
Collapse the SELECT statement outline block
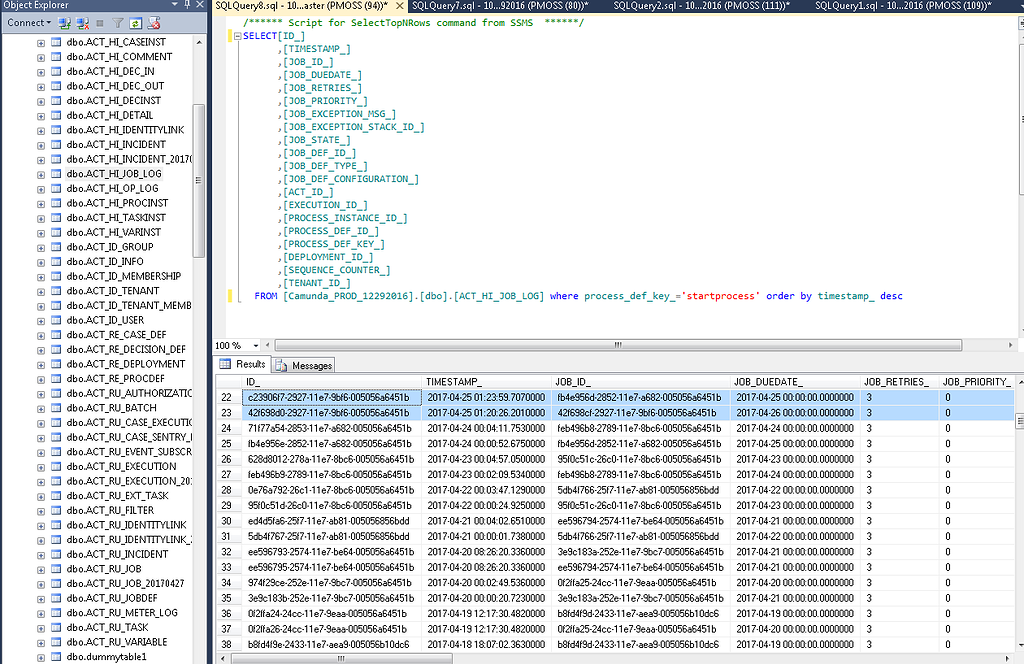pos(238,36)
